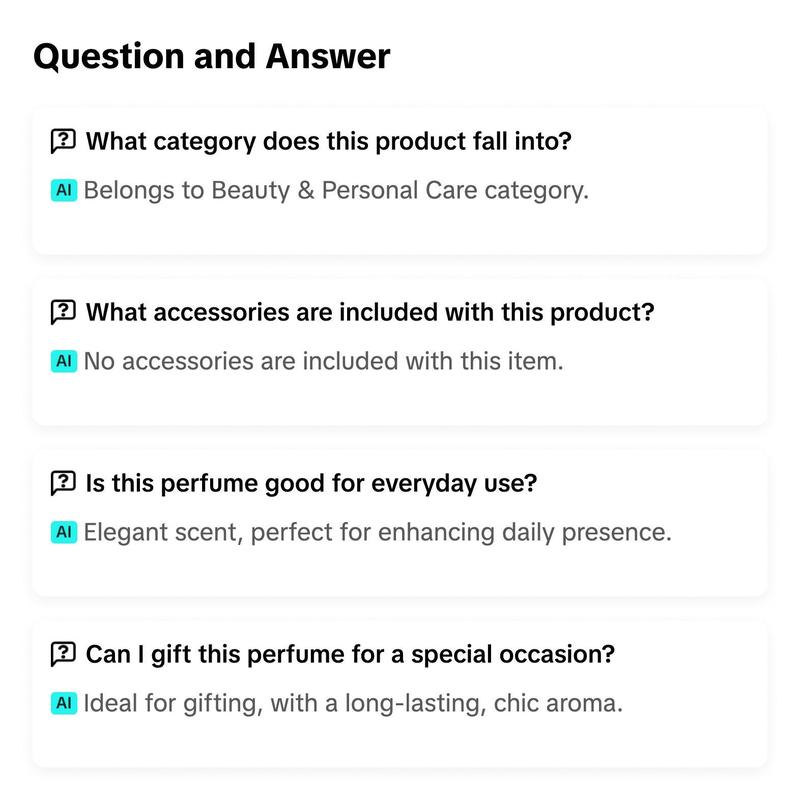Open the 'What accessories are included' question
The image size is (800, 800).
[x=370, y=312]
